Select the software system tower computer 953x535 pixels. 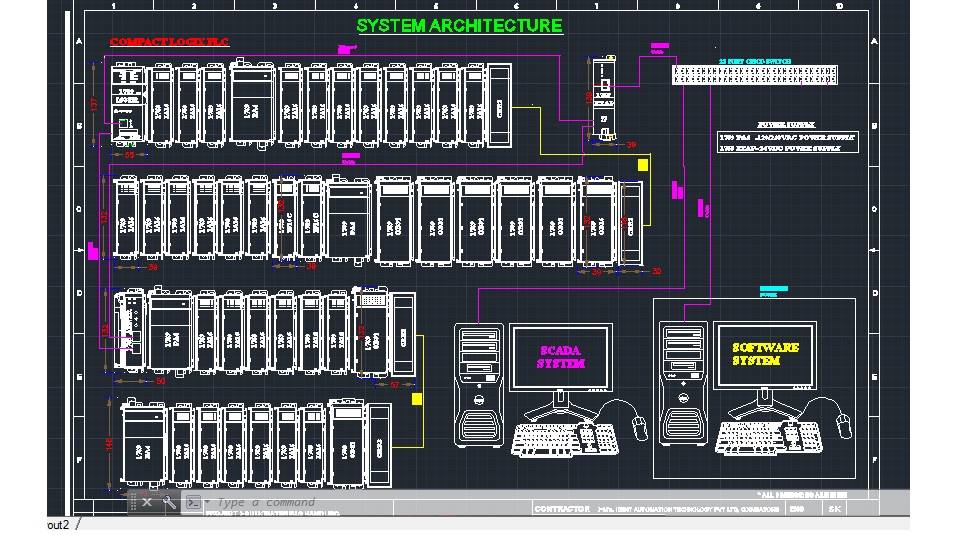[x=684, y=383]
